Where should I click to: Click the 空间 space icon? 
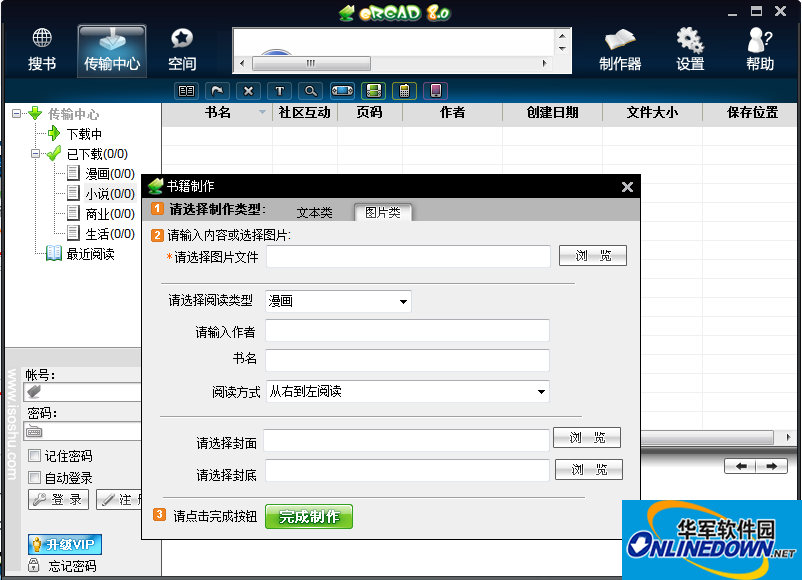click(181, 49)
